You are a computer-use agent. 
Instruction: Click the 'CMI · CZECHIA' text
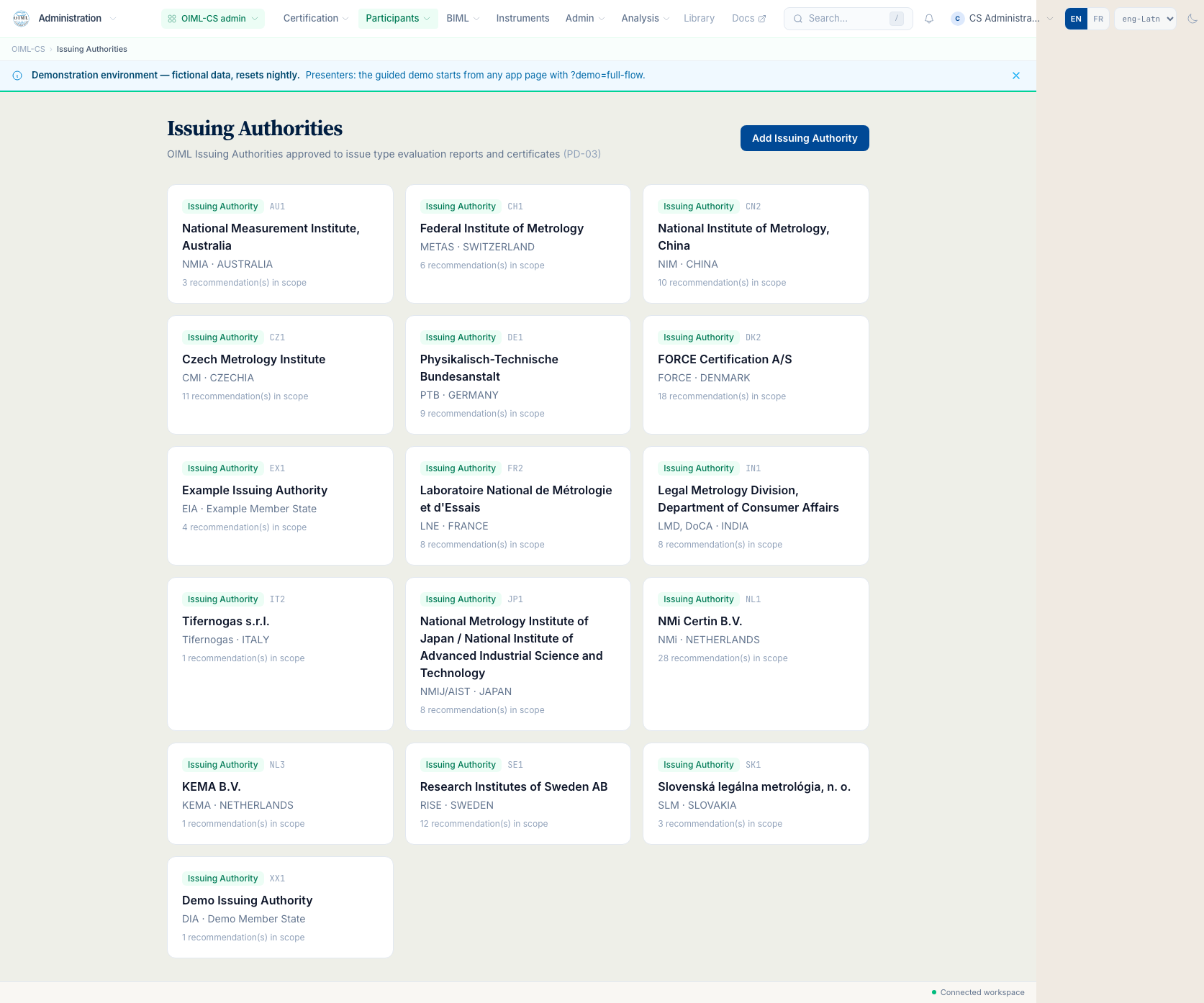218,378
